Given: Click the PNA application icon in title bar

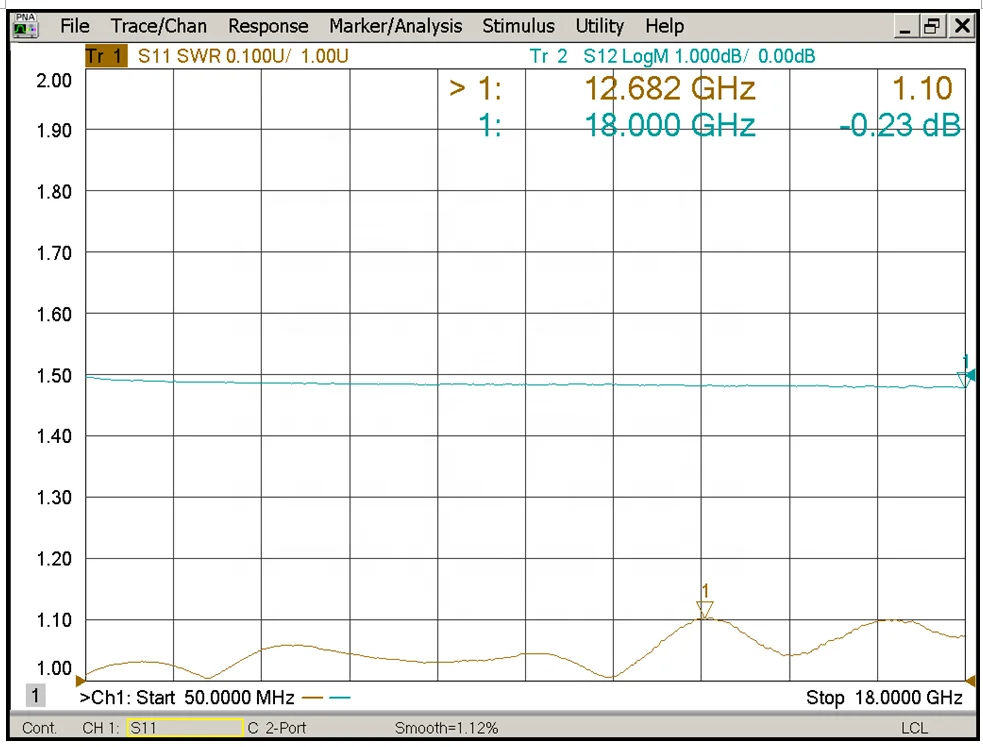Looking at the screenshot, I should coord(24,26).
